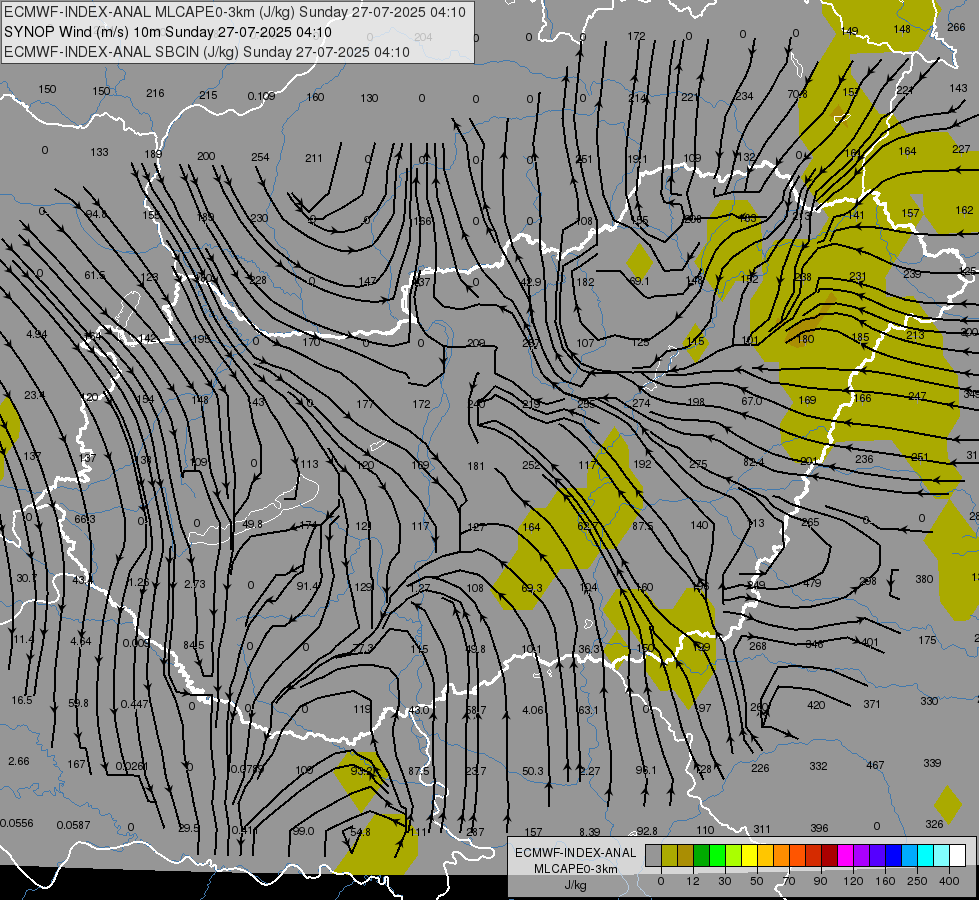Click the legend tick label '50'
The height and width of the screenshot is (900, 979).
(756, 881)
